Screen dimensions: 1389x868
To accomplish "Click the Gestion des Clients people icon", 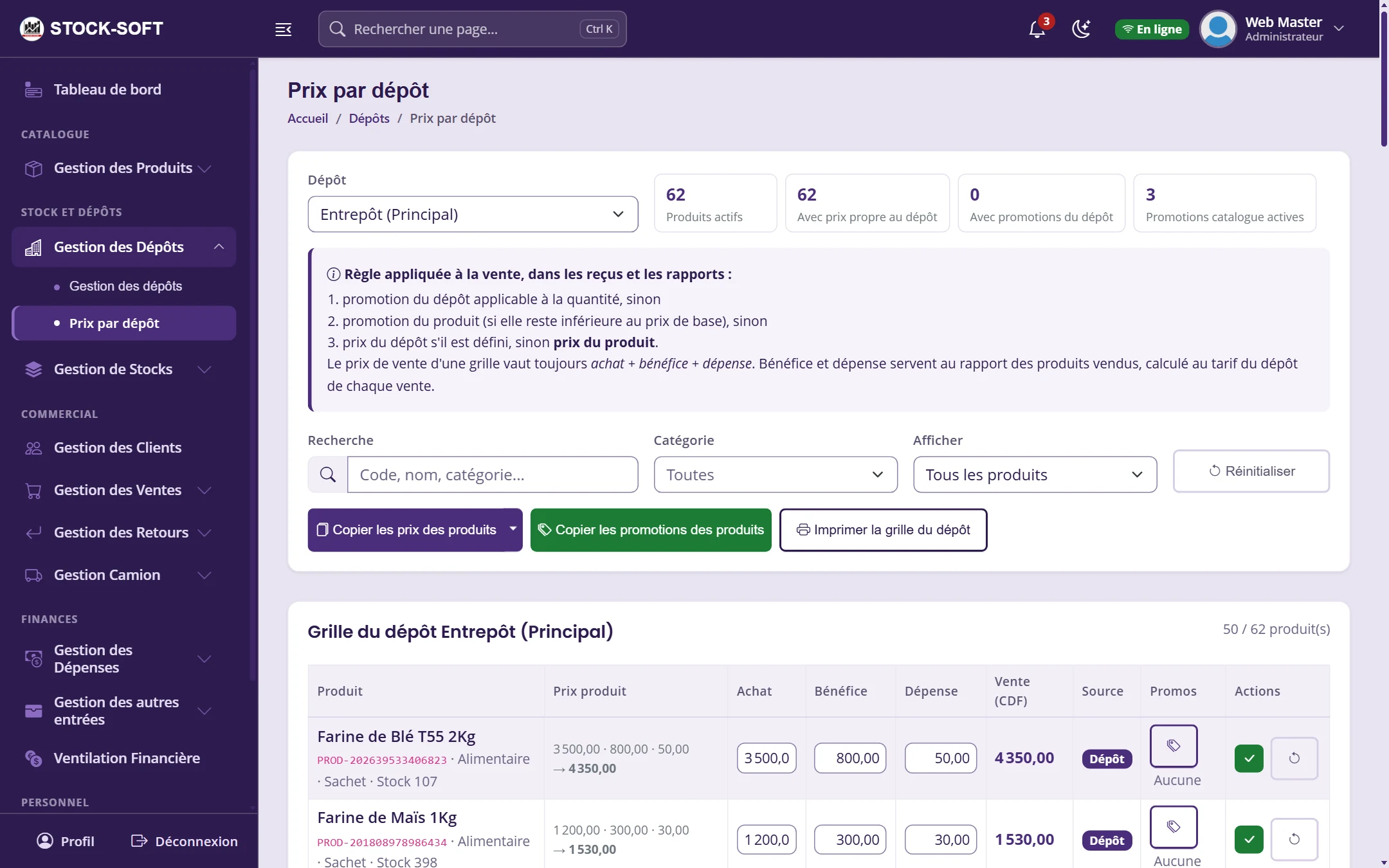I will (33, 448).
